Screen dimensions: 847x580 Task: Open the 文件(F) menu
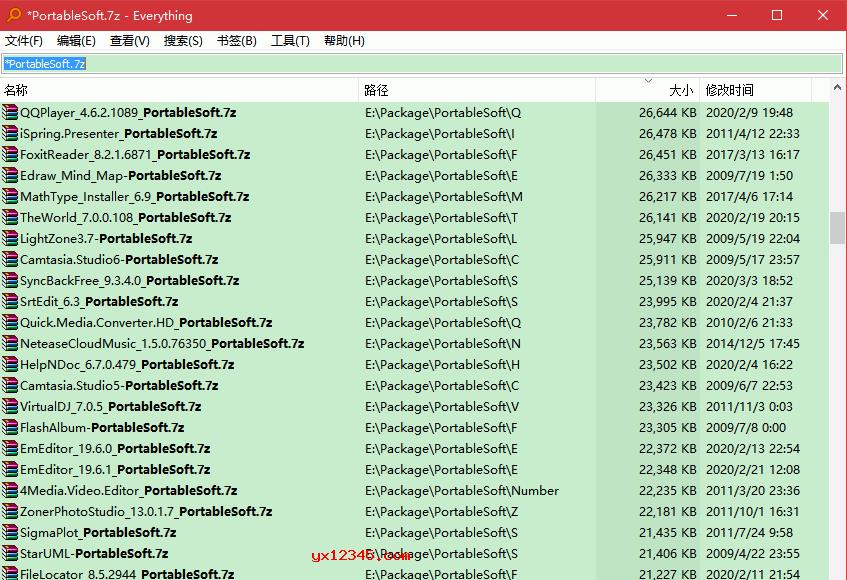pos(24,41)
